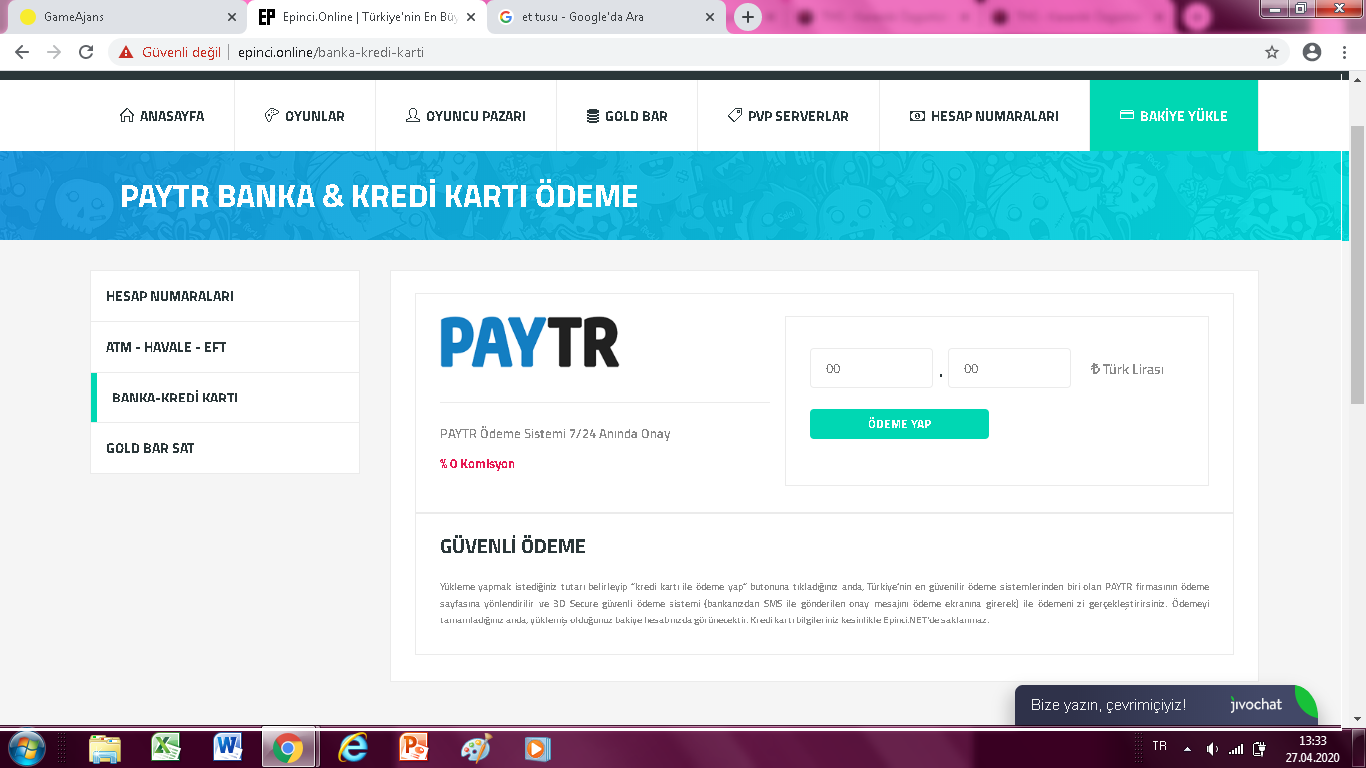
Task: Open PowerPoint from the taskbar
Action: (413, 747)
